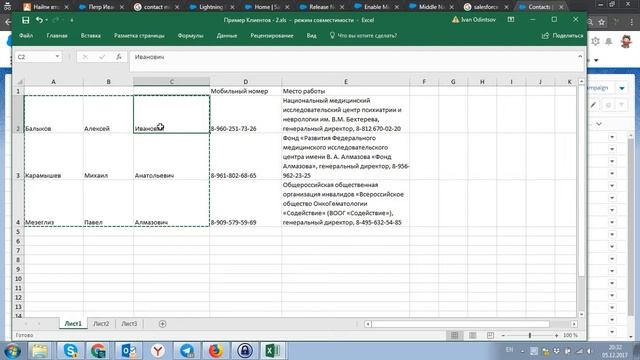Confirm entry with the checkmark icon

coord(102,57)
